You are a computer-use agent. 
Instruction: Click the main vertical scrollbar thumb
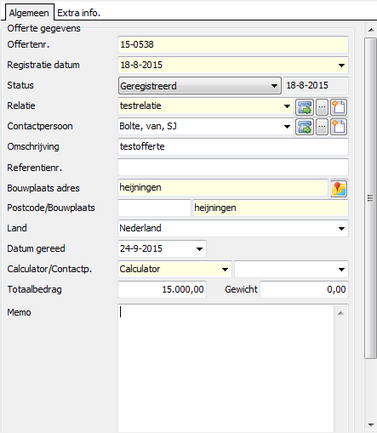coord(370,198)
